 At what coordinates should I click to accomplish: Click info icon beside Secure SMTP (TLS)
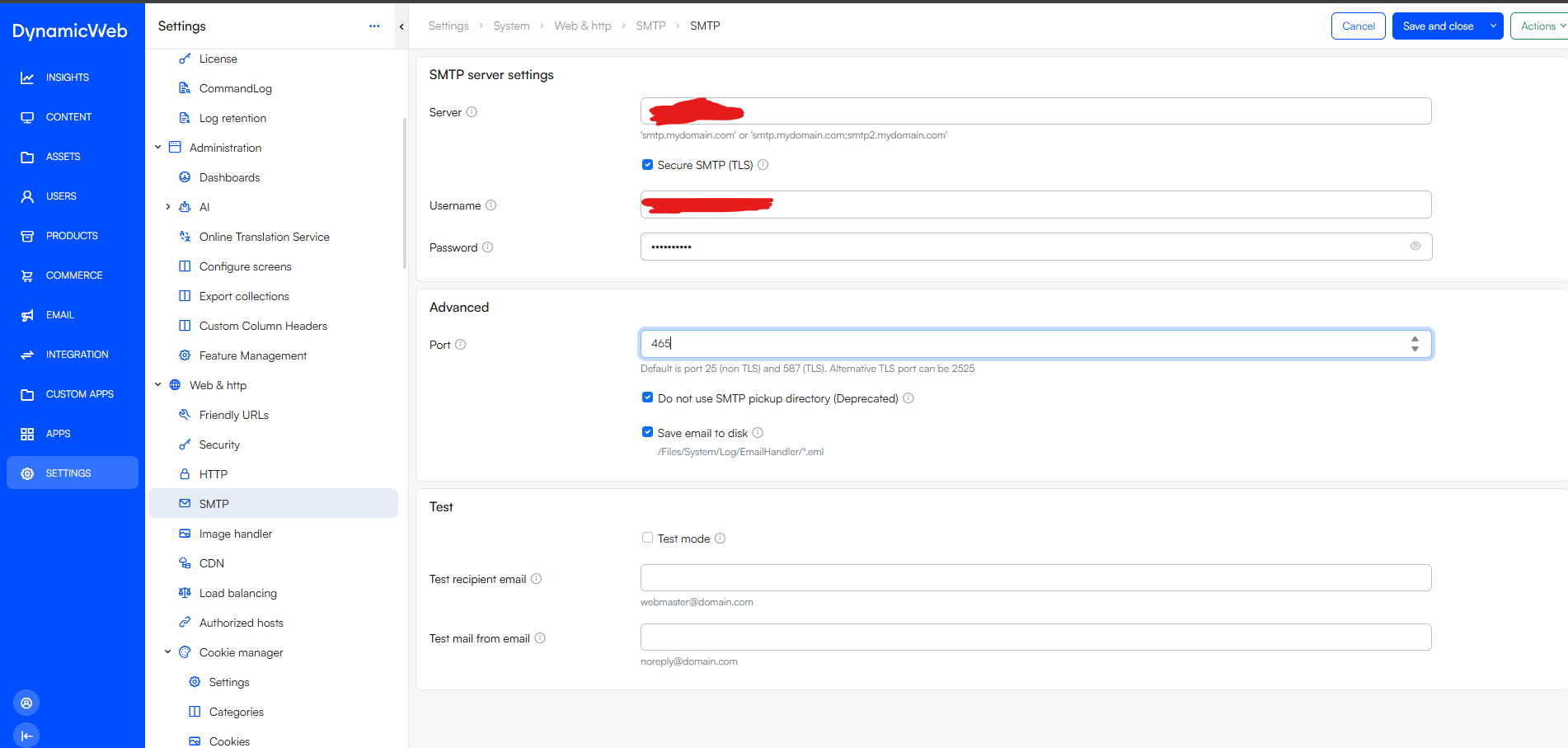(x=763, y=165)
